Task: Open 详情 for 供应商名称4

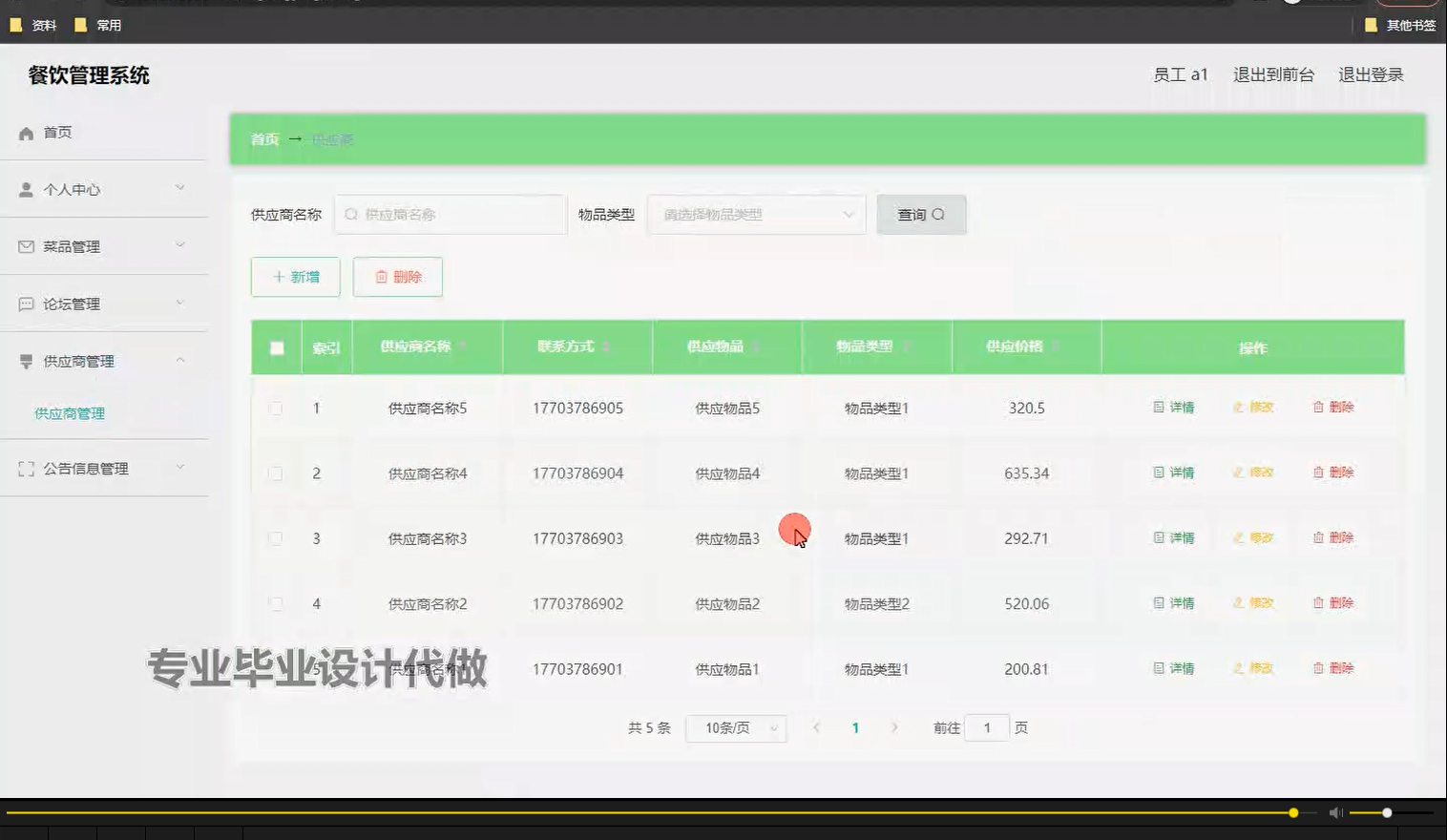Action: [1174, 472]
